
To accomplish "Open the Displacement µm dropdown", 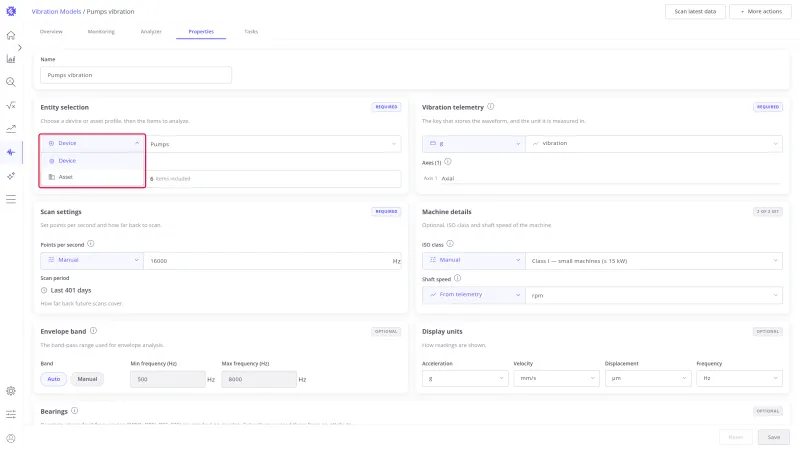I will (x=648, y=379).
